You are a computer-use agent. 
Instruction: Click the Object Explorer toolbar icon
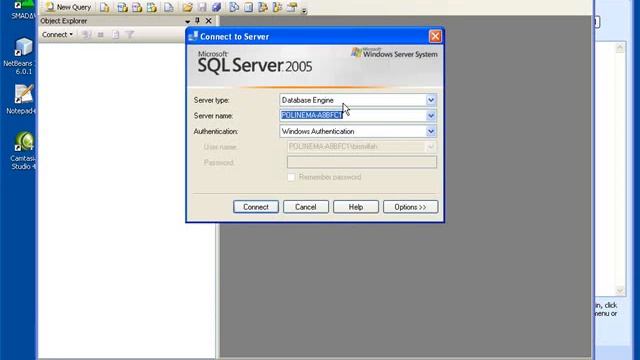pyautogui.click(x=262, y=7)
